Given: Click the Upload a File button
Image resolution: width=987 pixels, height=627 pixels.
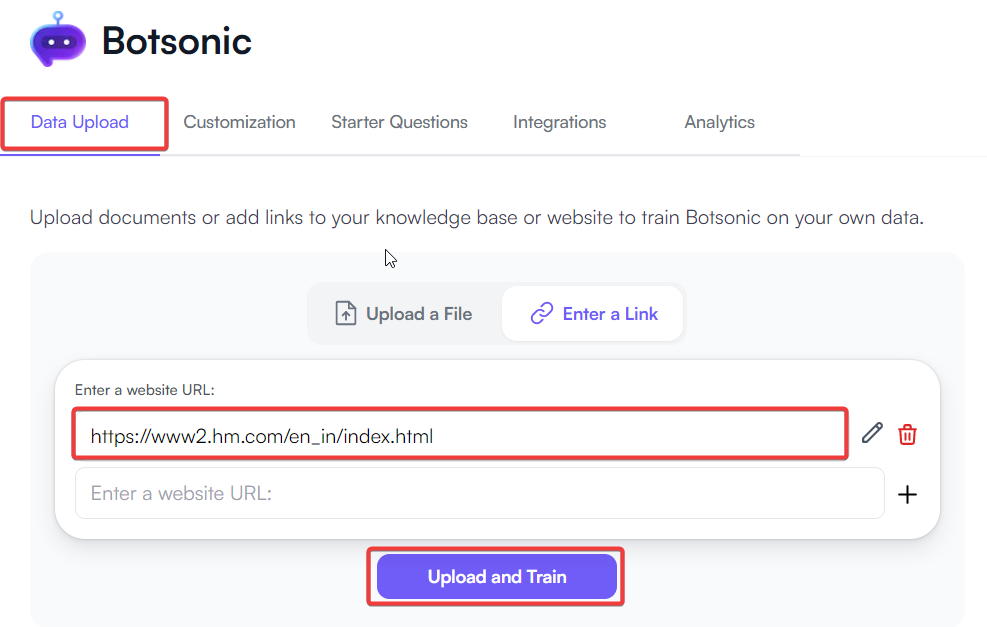Looking at the screenshot, I should pyautogui.click(x=403, y=313).
